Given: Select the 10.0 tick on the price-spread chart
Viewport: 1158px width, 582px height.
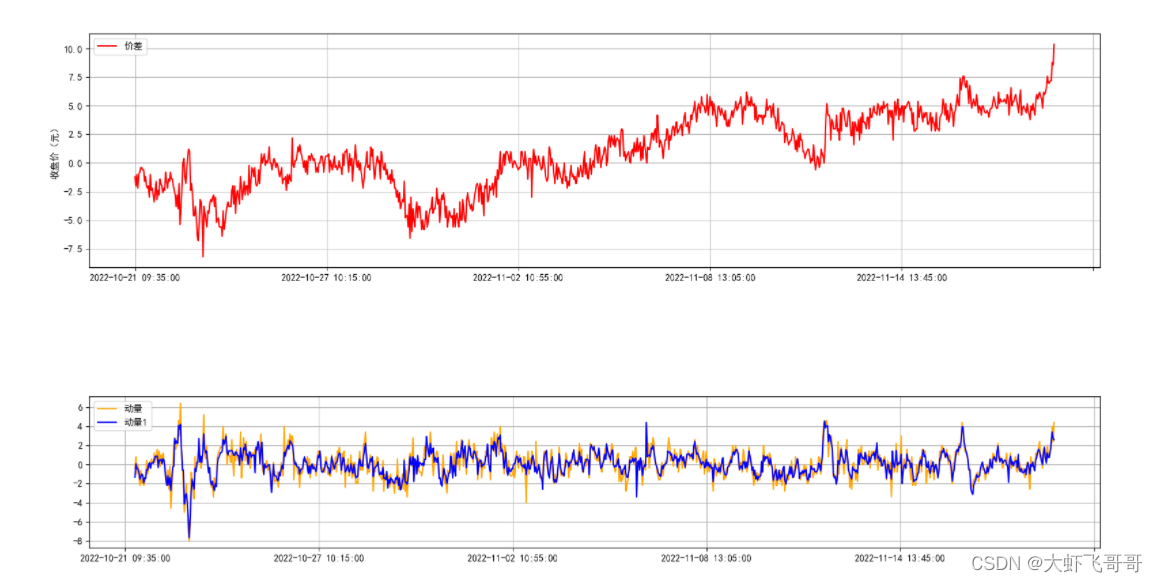Looking at the screenshot, I should 73,49.
